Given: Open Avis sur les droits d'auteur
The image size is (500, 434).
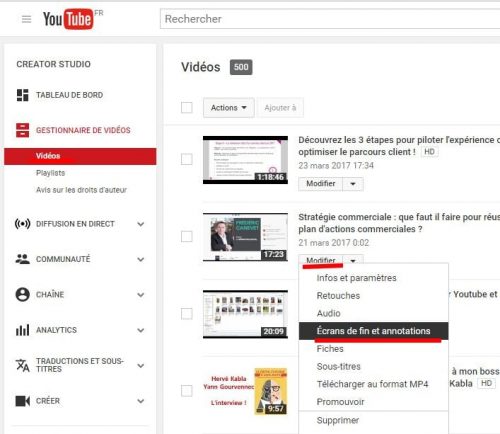Looking at the screenshot, I should coord(81,190).
